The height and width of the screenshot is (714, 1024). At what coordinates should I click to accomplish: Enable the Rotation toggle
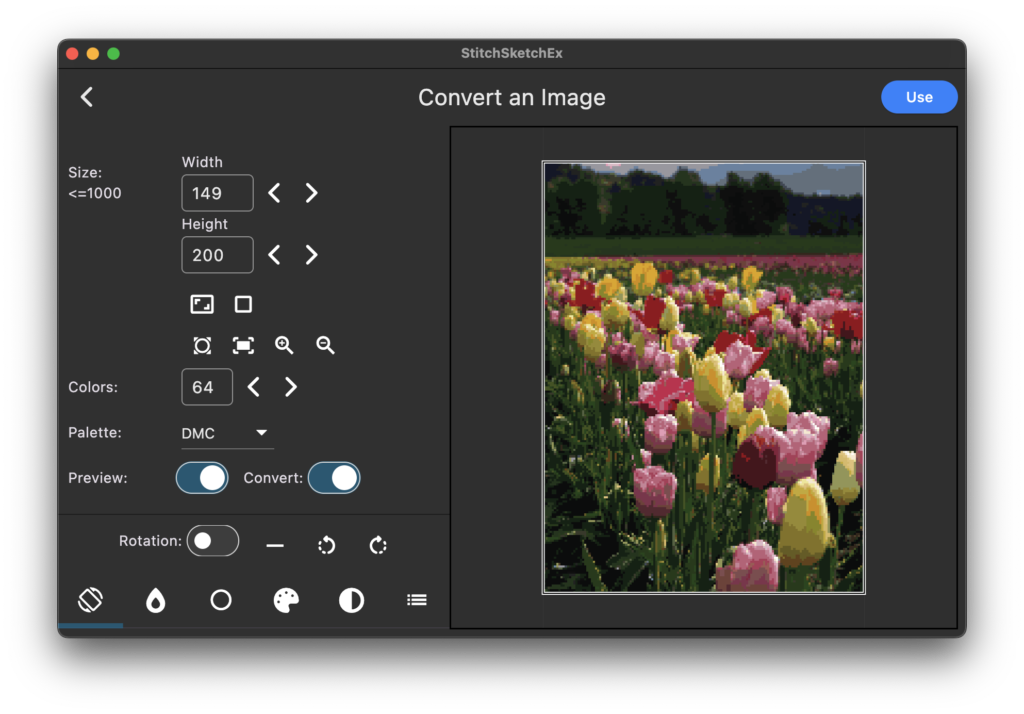[212, 541]
